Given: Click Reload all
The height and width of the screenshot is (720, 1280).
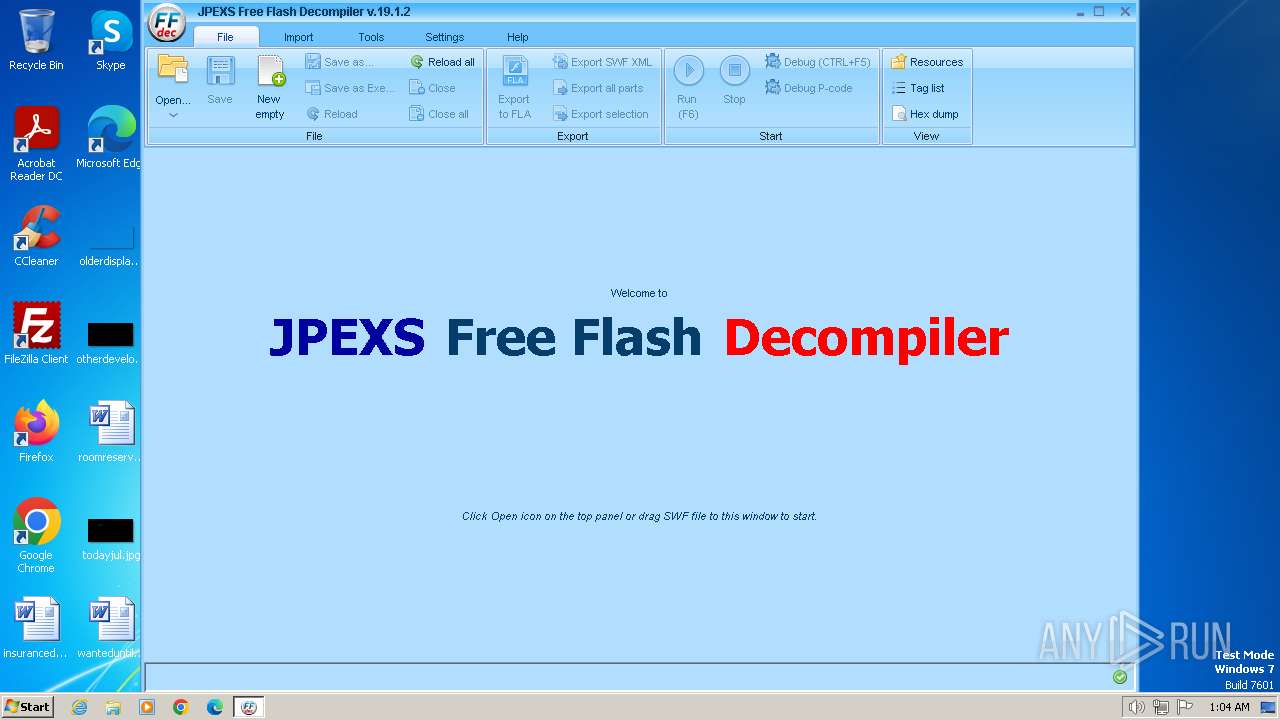Looking at the screenshot, I should 443,62.
